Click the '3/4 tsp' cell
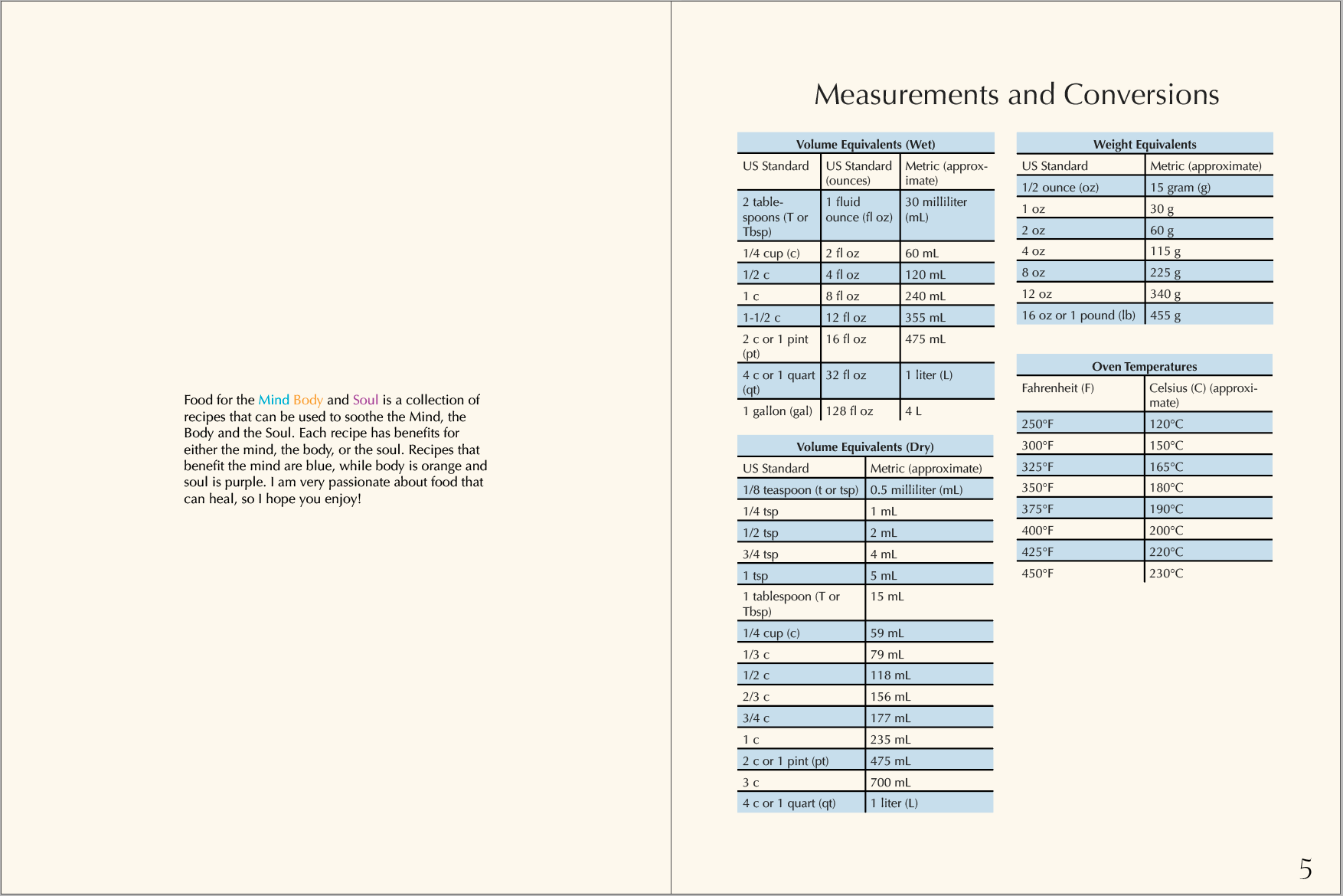This screenshot has width=1343, height=896. 801,554
